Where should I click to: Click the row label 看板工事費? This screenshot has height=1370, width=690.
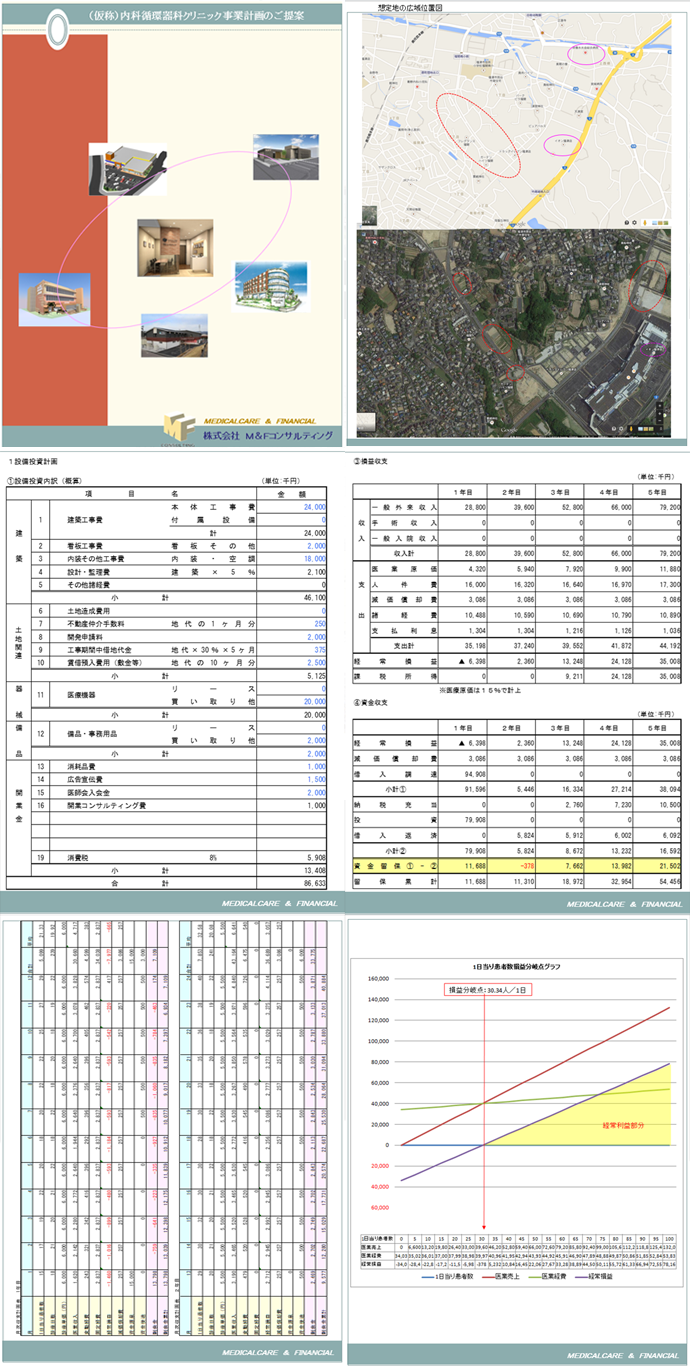(85, 546)
